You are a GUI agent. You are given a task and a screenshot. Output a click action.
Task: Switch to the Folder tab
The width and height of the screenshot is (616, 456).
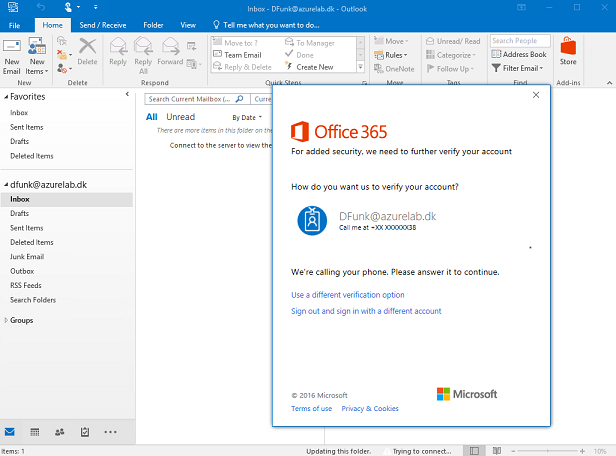[153, 25]
